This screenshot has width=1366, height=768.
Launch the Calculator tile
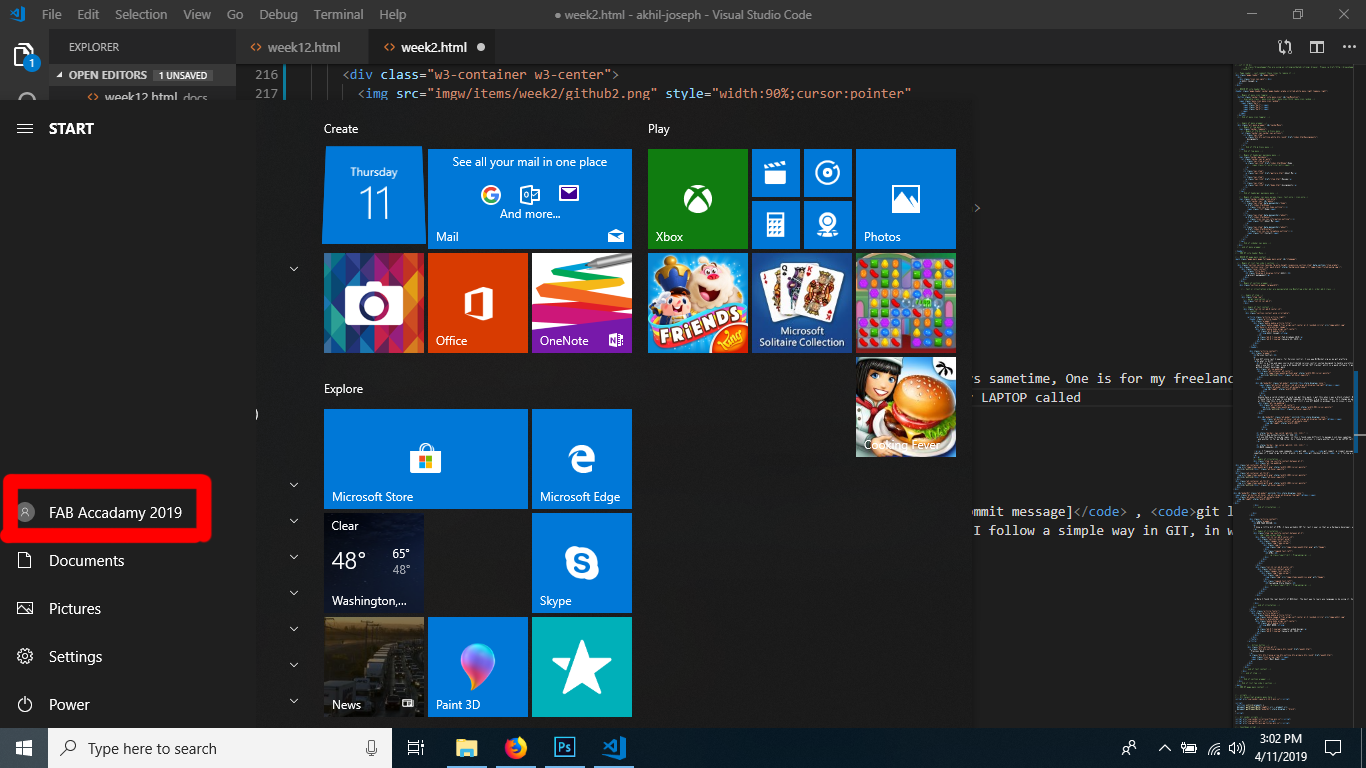click(x=775, y=225)
